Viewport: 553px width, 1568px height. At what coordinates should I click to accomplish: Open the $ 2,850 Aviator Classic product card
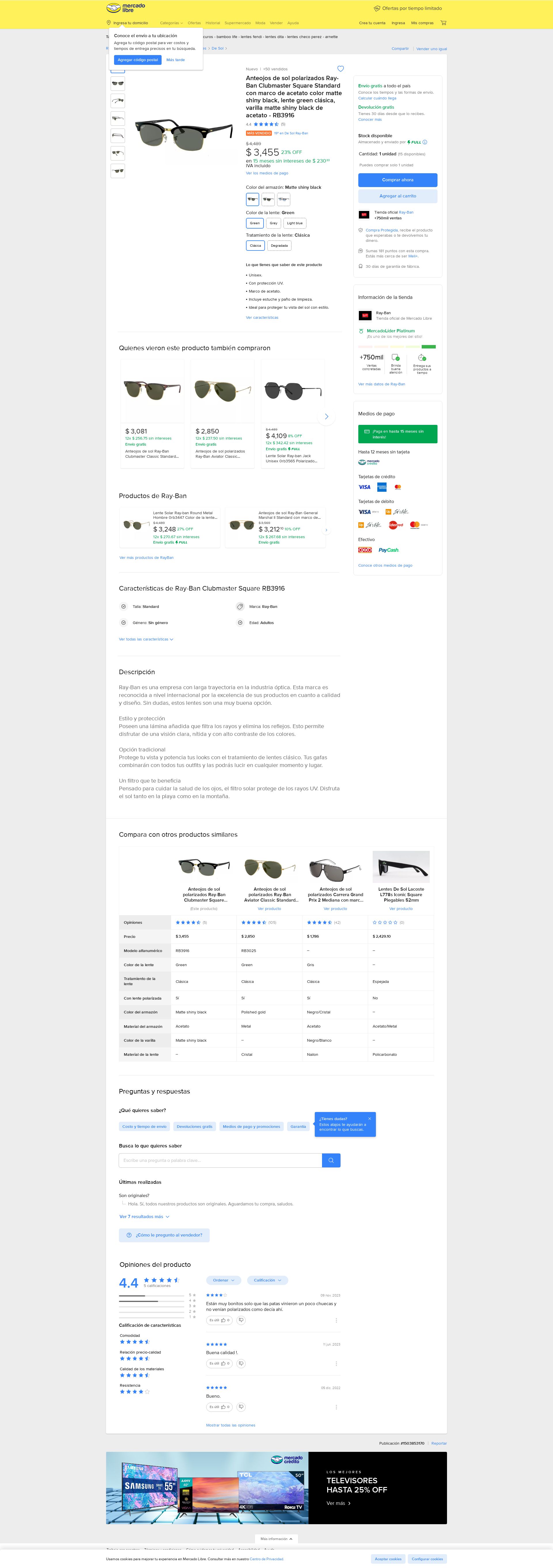[x=222, y=413]
